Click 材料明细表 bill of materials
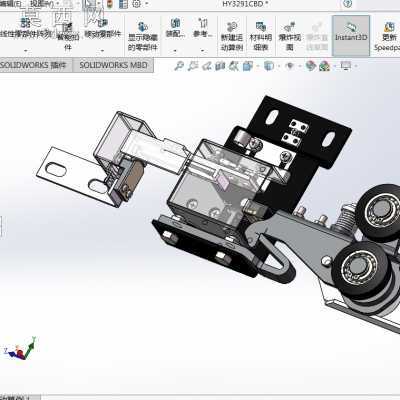The image size is (400, 400). tap(261, 37)
